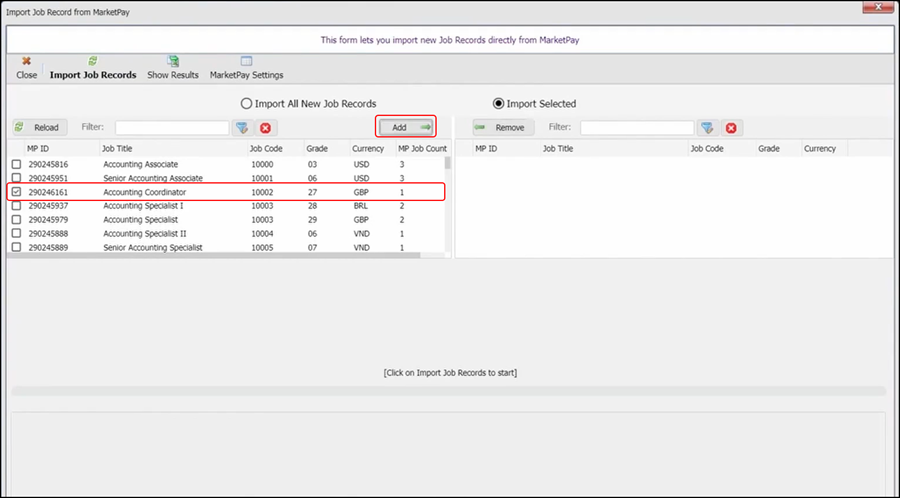Open MarketPay Settings
Image resolution: width=900 pixels, height=498 pixels.
(246, 62)
